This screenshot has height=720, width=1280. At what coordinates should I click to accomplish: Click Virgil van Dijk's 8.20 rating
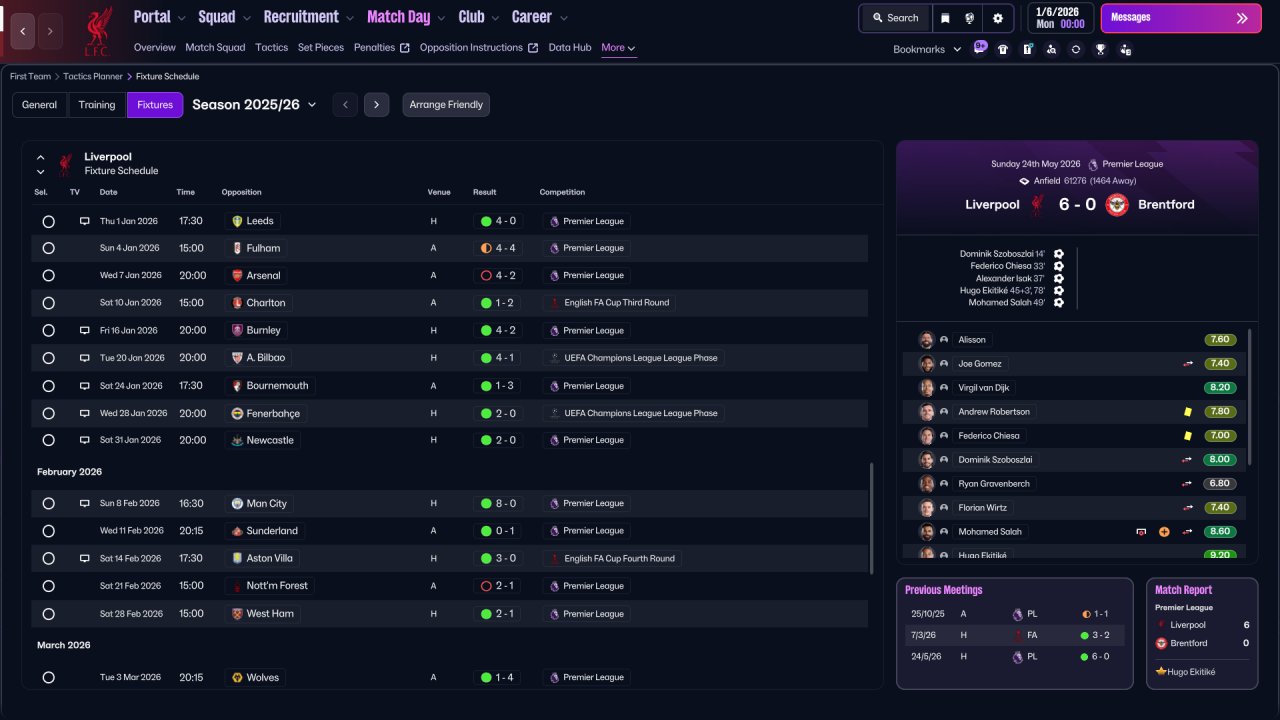pos(1220,388)
